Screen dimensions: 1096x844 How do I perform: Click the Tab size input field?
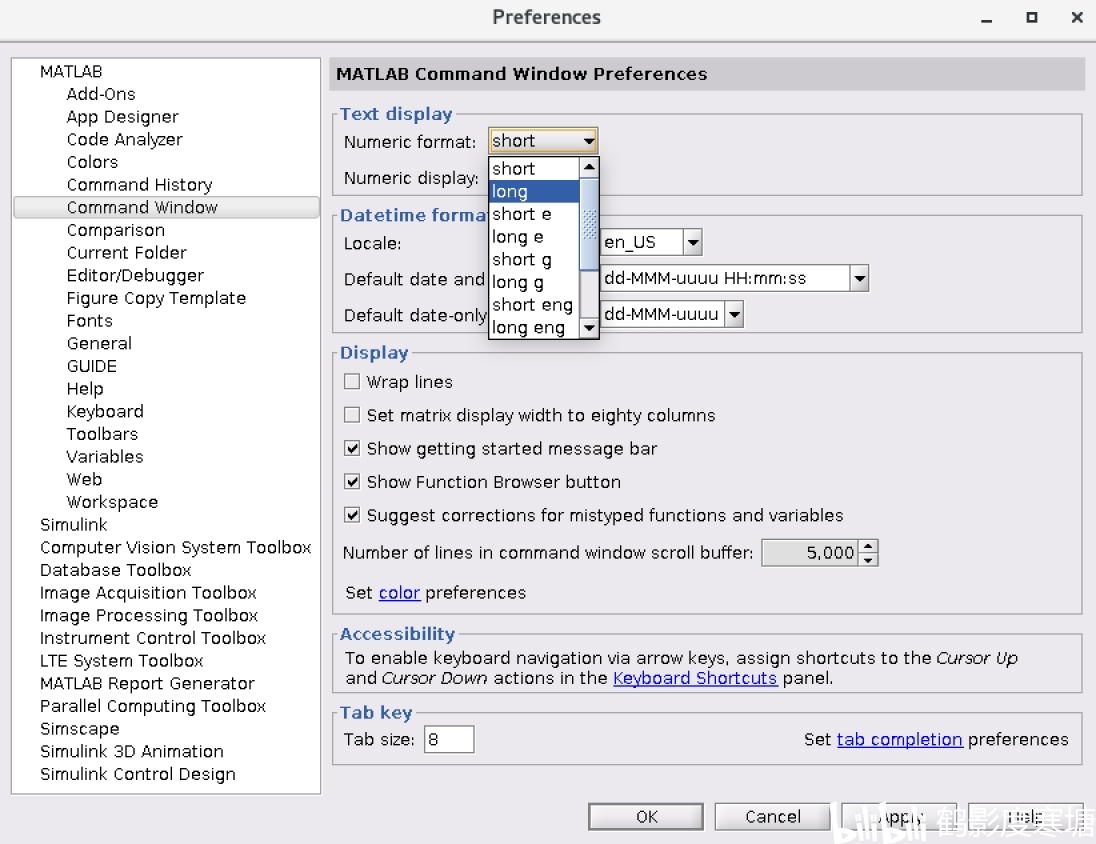pyautogui.click(x=449, y=739)
